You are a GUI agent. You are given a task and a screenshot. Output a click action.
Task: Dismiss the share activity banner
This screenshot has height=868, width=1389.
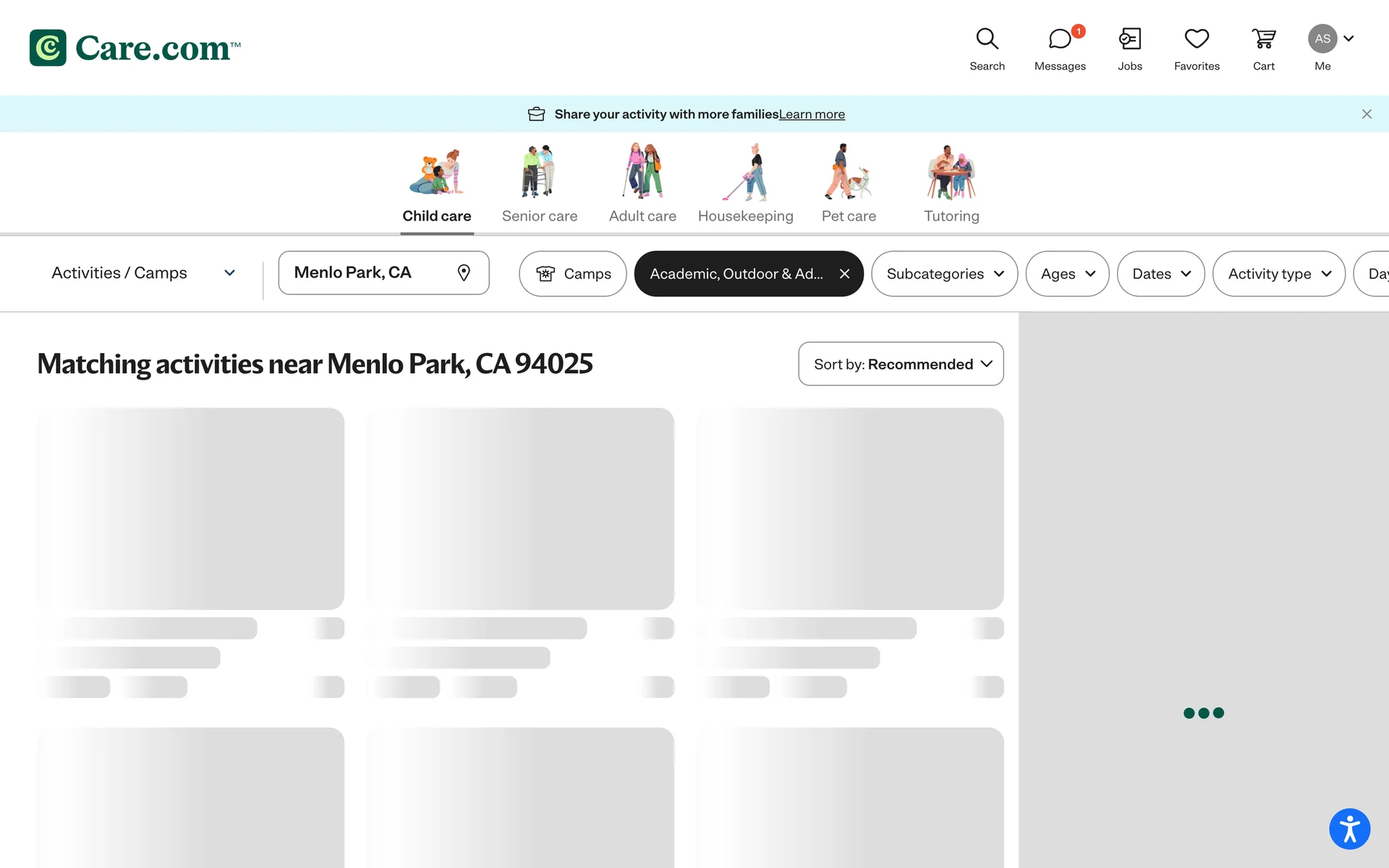(x=1367, y=114)
